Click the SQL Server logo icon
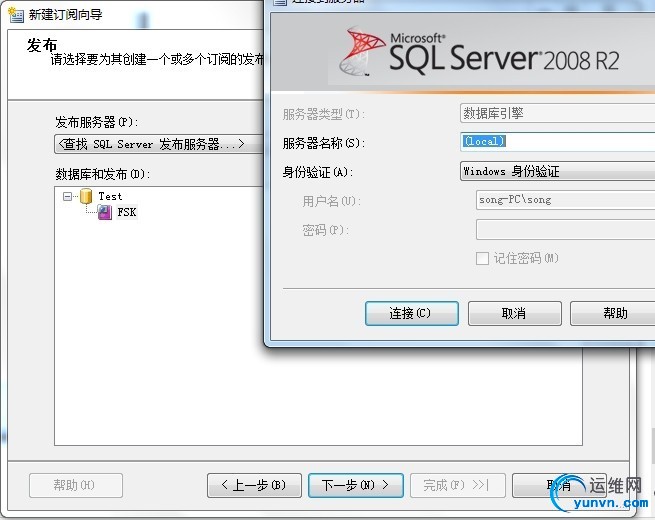Image resolution: width=655 pixels, height=520 pixels. 362,51
